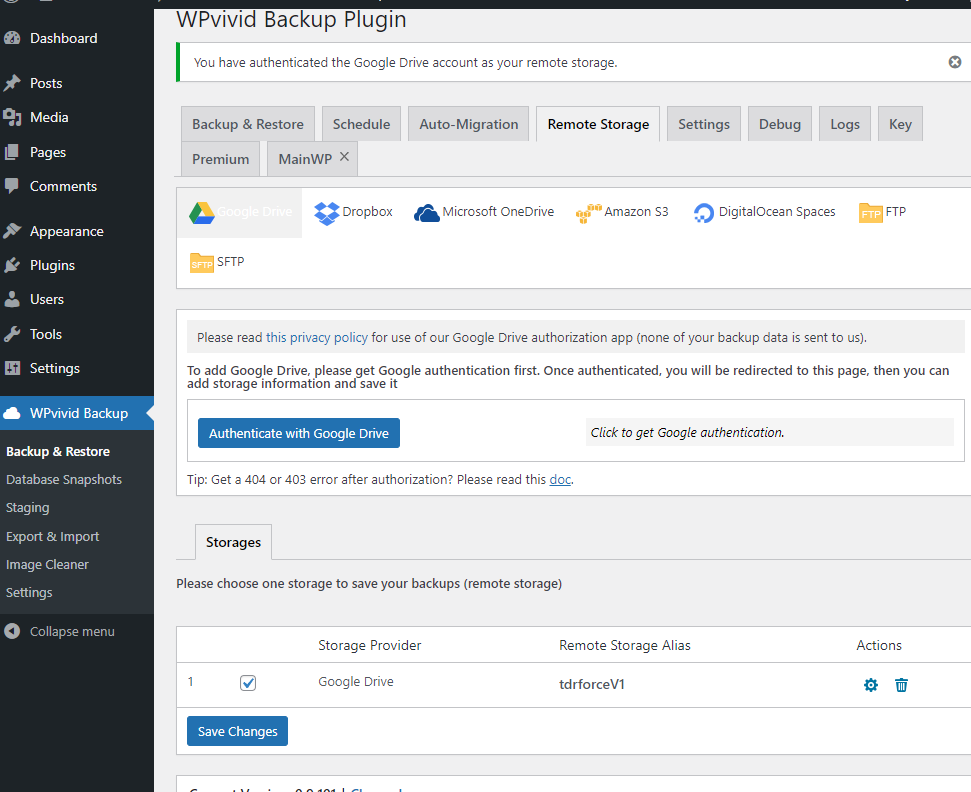Viewport: 971px width, 792px height.
Task: Open the Schedule tab
Action: tap(361, 124)
